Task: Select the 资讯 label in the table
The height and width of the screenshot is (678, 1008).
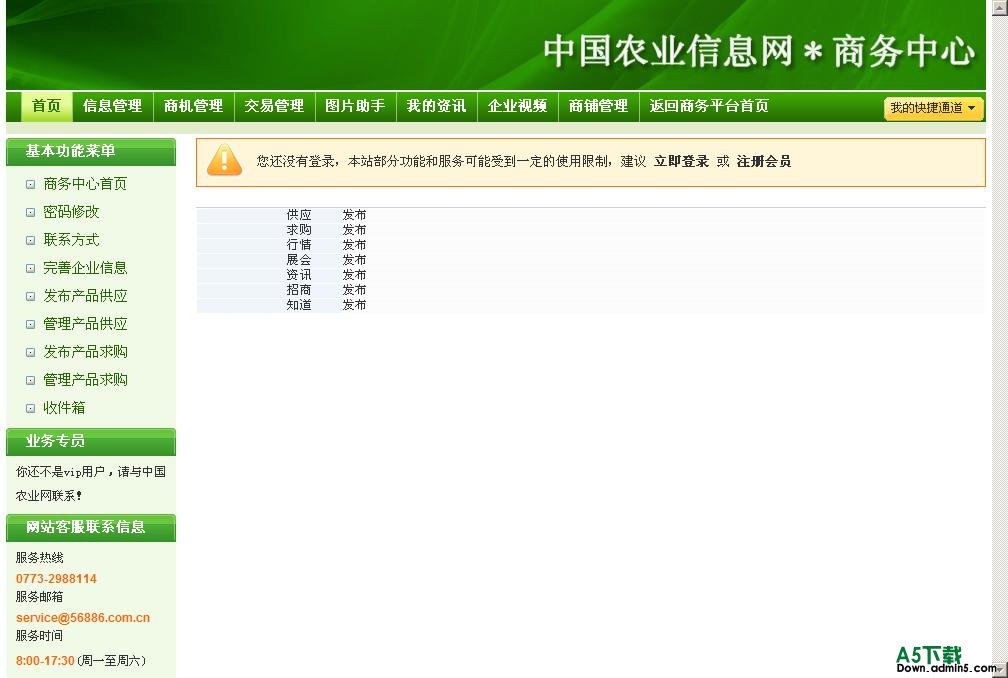Action: coord(299,275)
